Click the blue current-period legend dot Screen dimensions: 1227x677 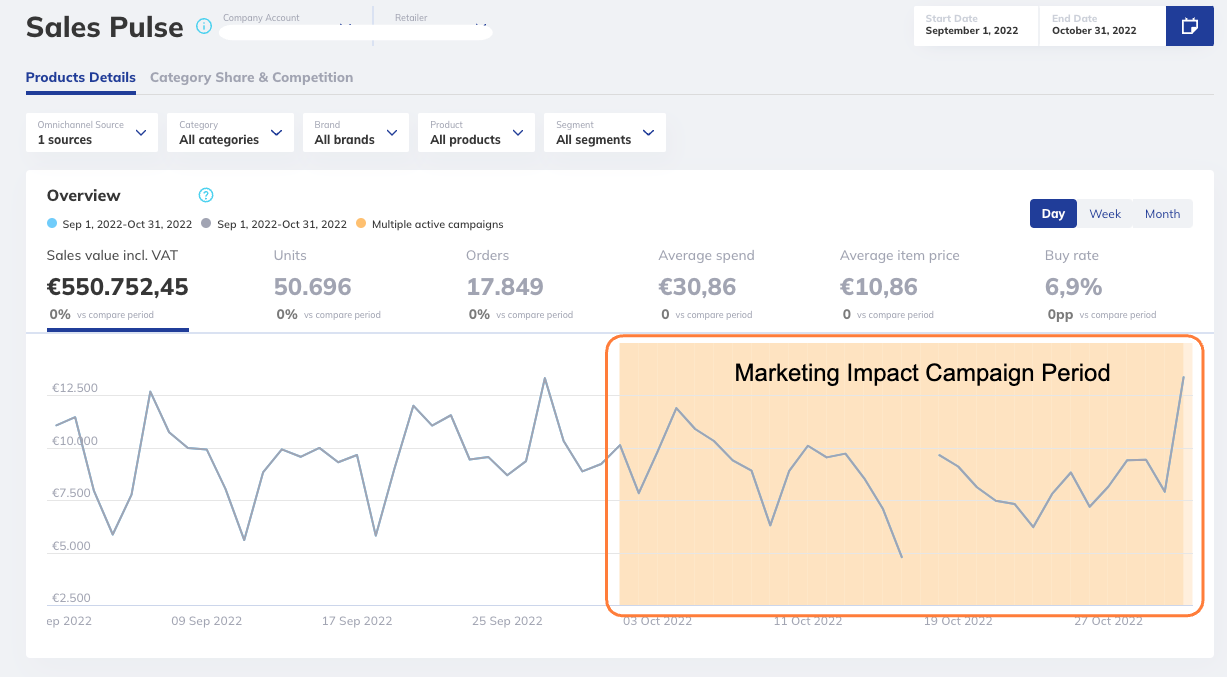[x=52, y=224]
